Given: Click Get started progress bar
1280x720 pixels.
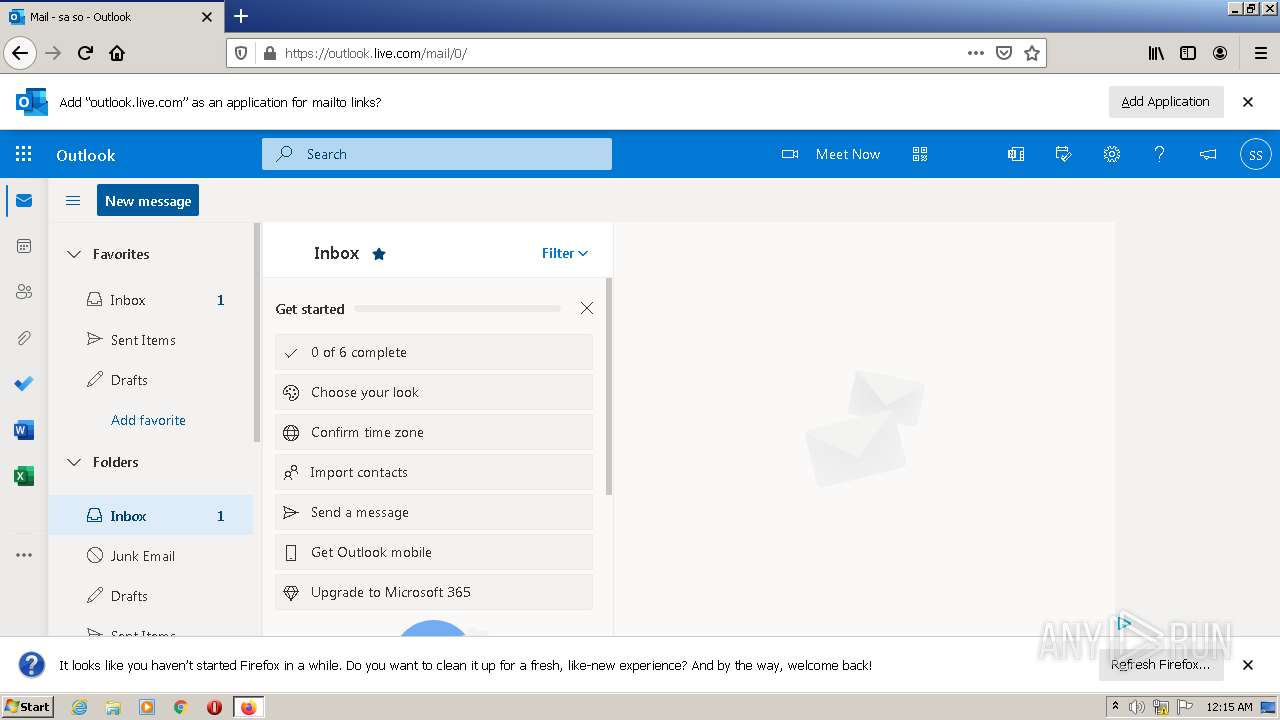Looking at the screenshot, I should 458,308.
